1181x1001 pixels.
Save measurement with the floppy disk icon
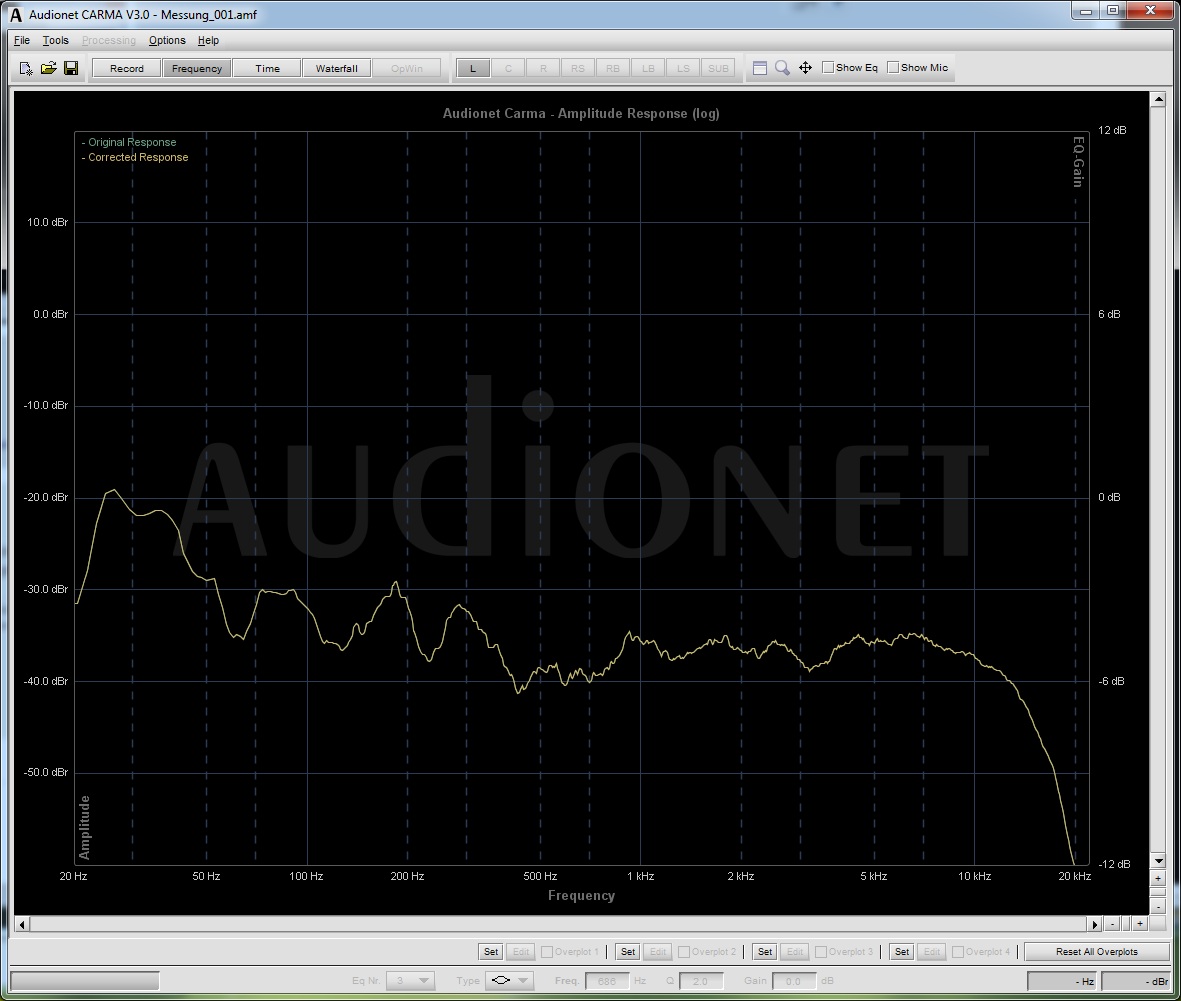[x=71, y=68]
